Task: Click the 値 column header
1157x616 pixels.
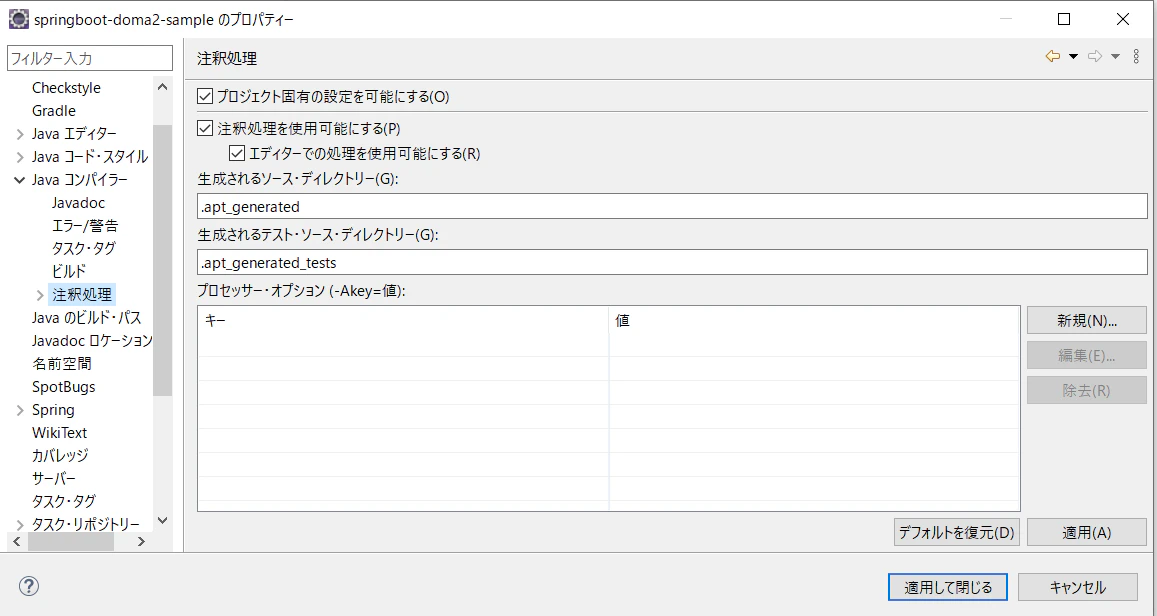Action: point(815,321)
